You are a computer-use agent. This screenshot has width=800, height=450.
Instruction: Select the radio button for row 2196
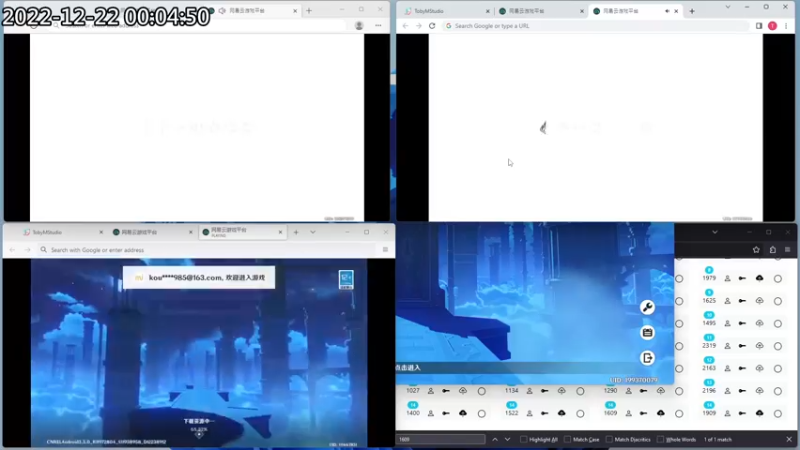pyautogui.click(x=778, y=391)
